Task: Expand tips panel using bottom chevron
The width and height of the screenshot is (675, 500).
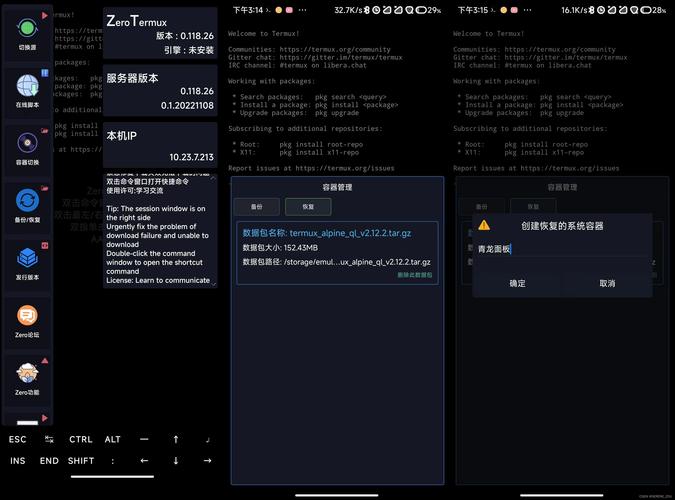Action: point(214,285)
